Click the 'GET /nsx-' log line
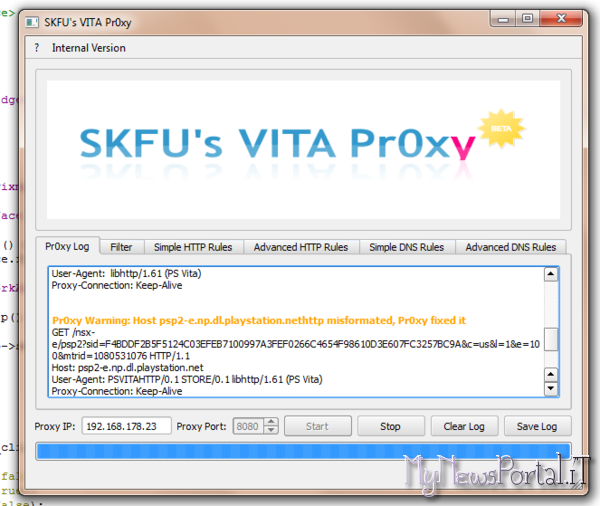 (73, 332)
